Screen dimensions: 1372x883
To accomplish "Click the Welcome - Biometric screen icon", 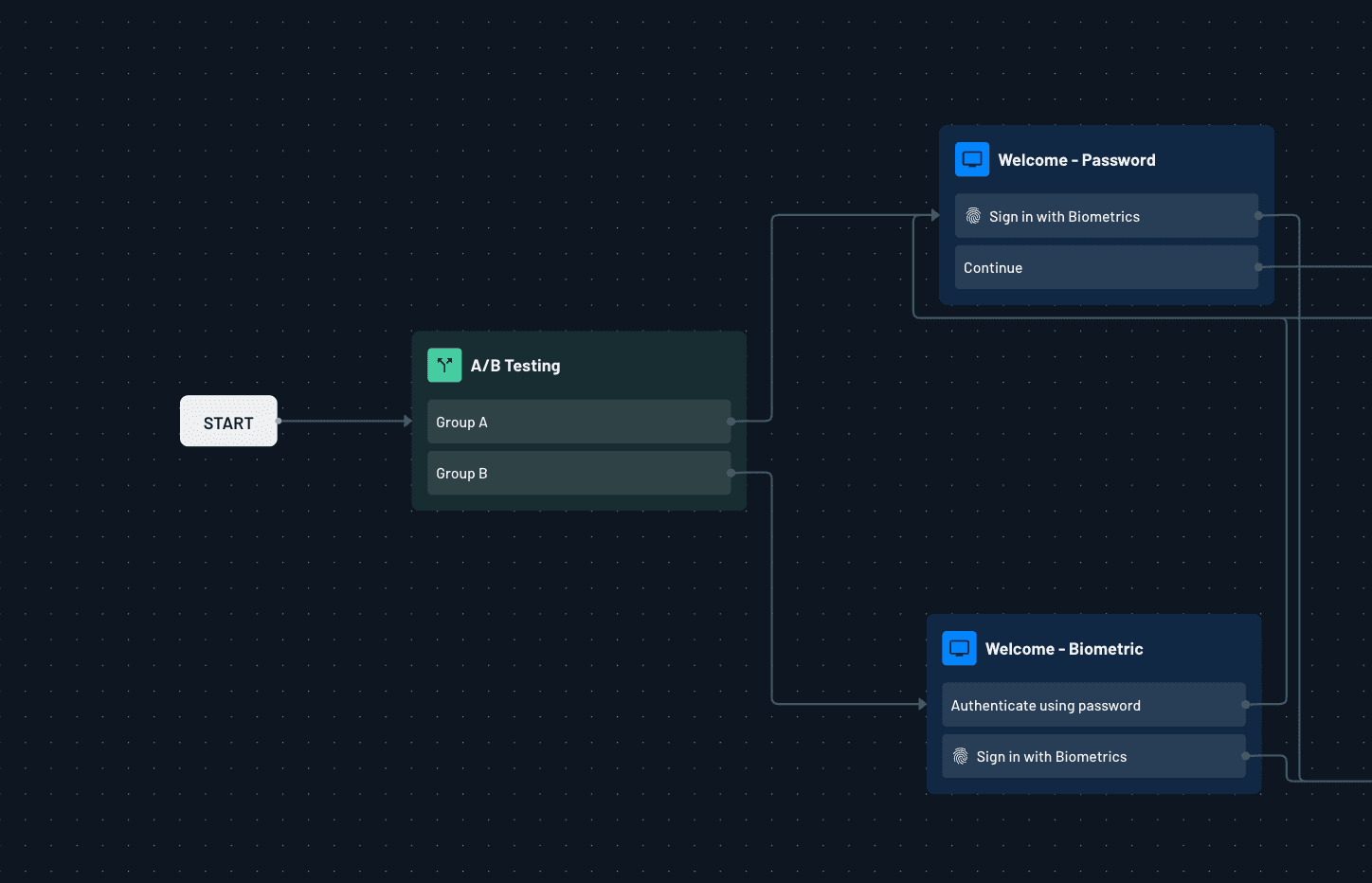I will [x=959, y=648].
